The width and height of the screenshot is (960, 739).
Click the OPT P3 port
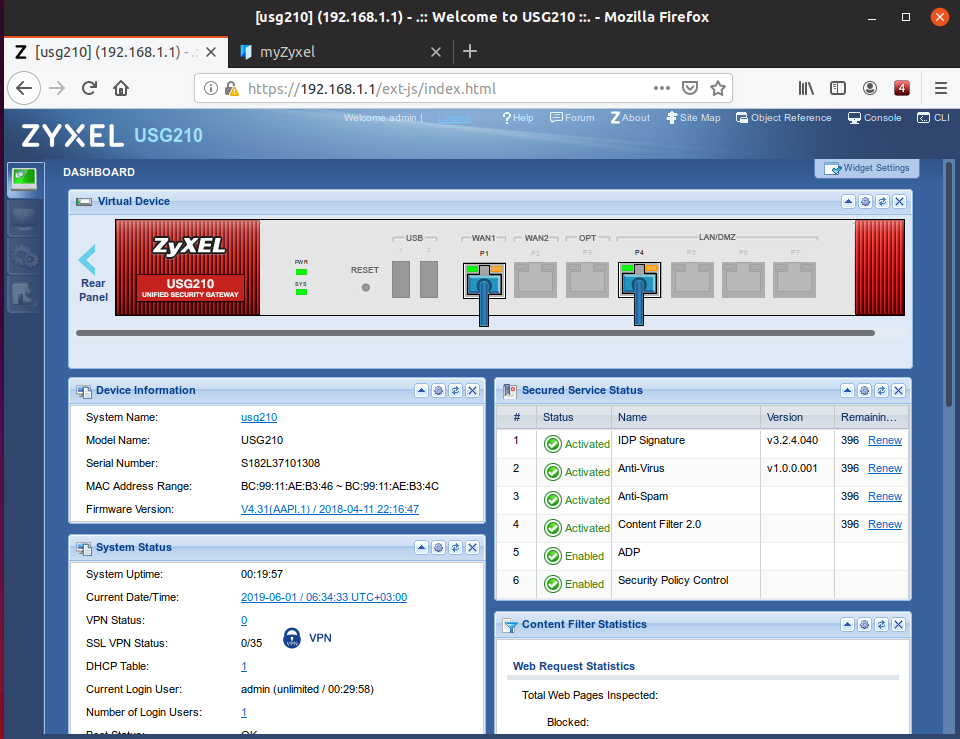click(x=587, y=280)
